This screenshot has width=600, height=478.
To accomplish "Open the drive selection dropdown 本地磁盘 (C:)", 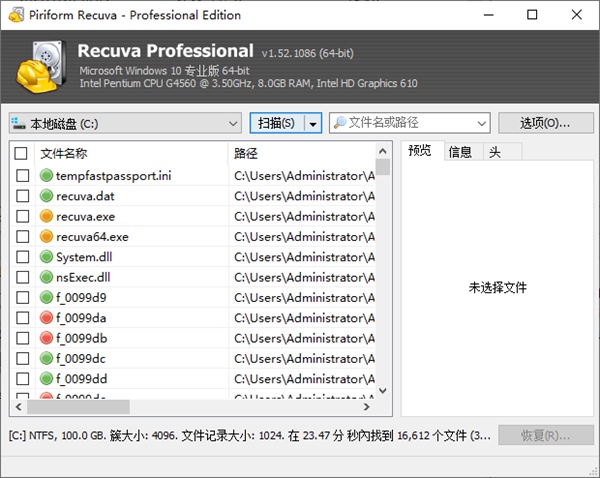I will pyautogui.click(x=125, y=123).
